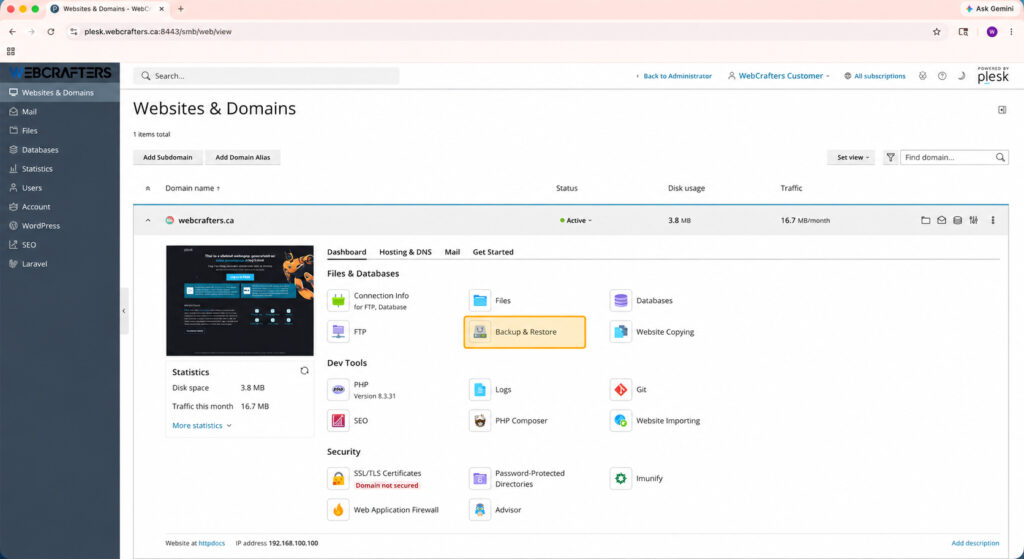1024x559 pixels.
Task: Open SSL/TLS Certificates
Action: click(x=374, y=479)
